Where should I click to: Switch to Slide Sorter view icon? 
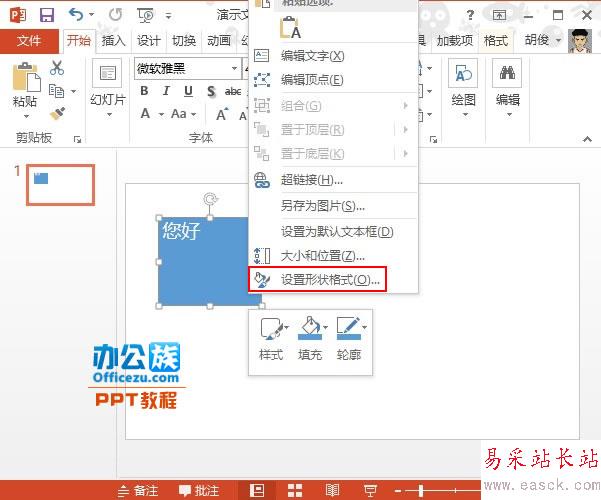tap(294, 490)
